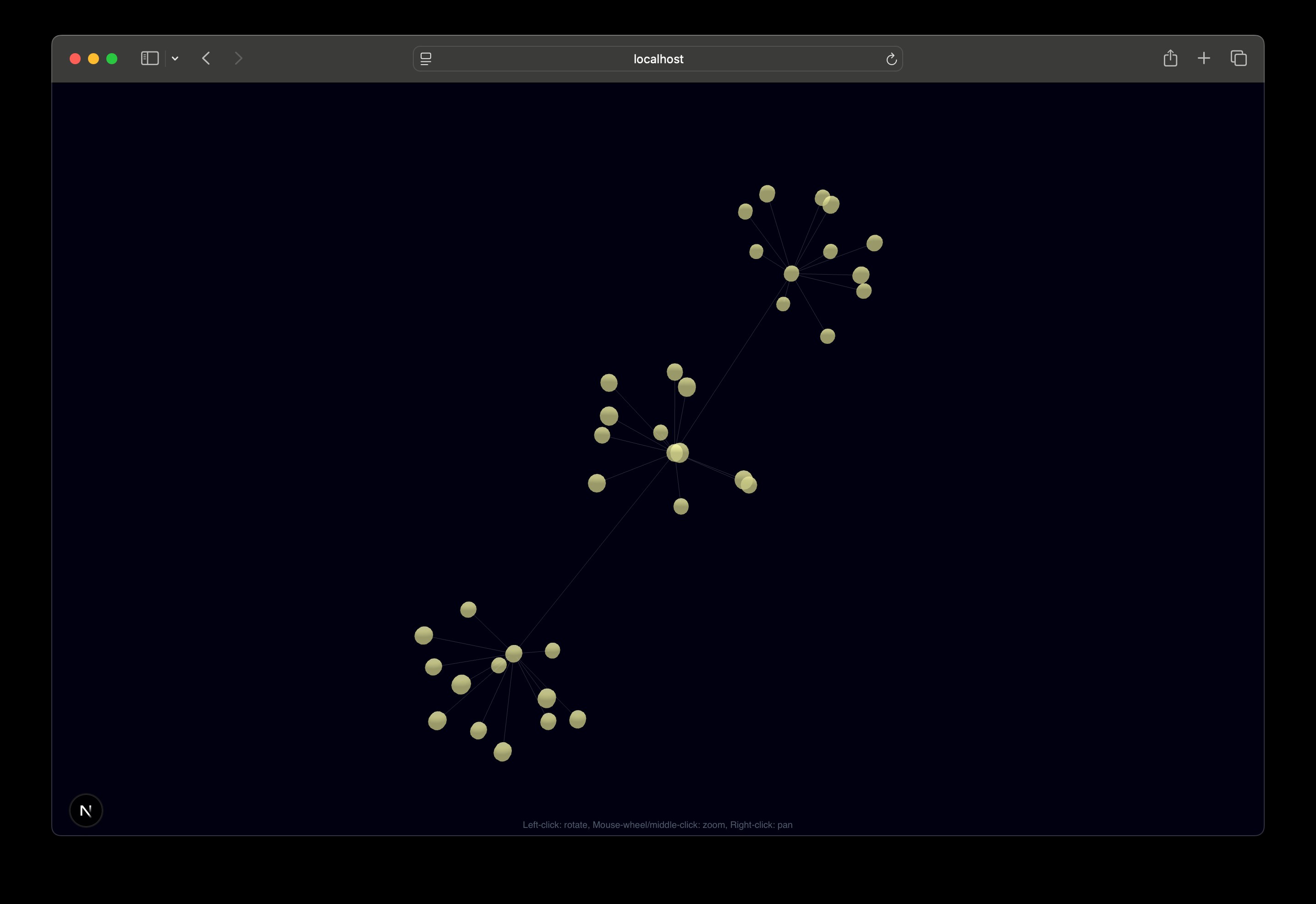Select the isolated lowest node of top cluster
Image resolution: width=1316 pixels, height=904 pixels.
(x=828, y=336)
